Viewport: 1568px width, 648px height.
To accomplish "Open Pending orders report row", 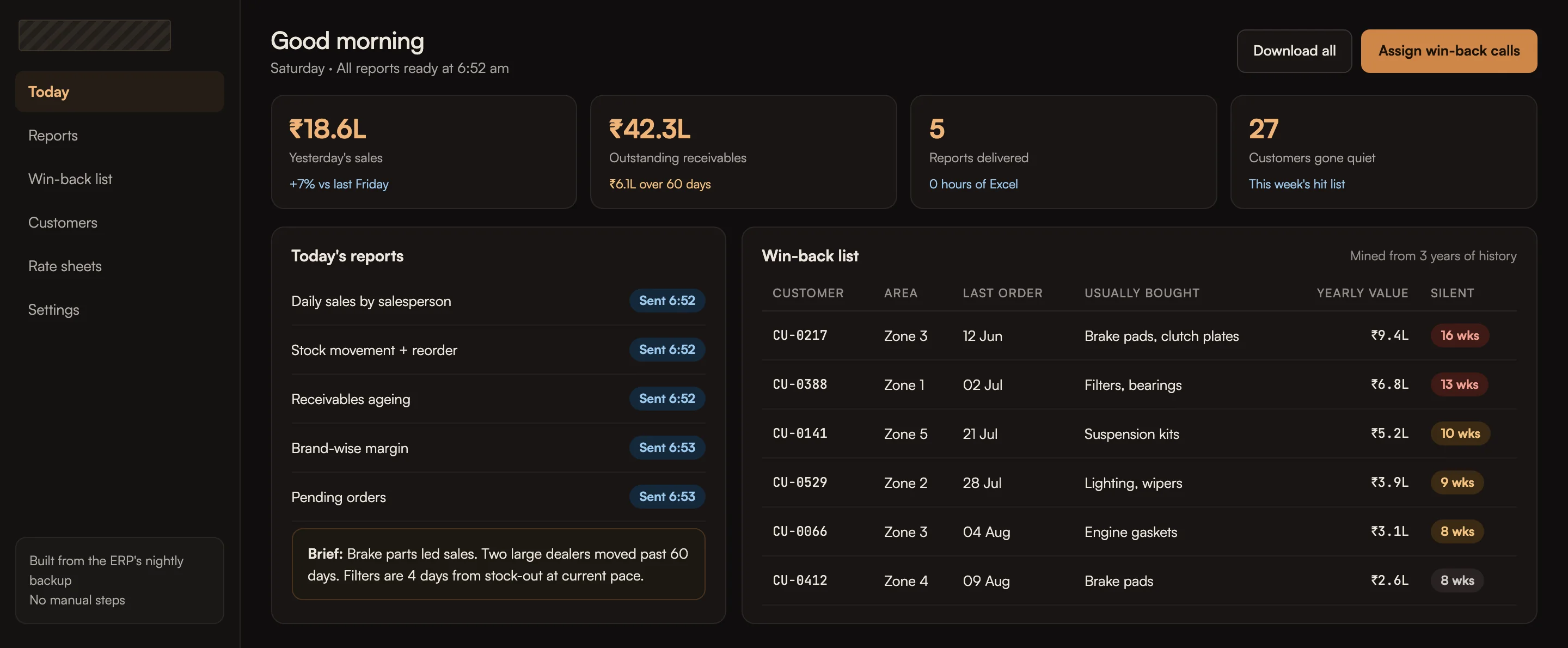I will 498,497.
